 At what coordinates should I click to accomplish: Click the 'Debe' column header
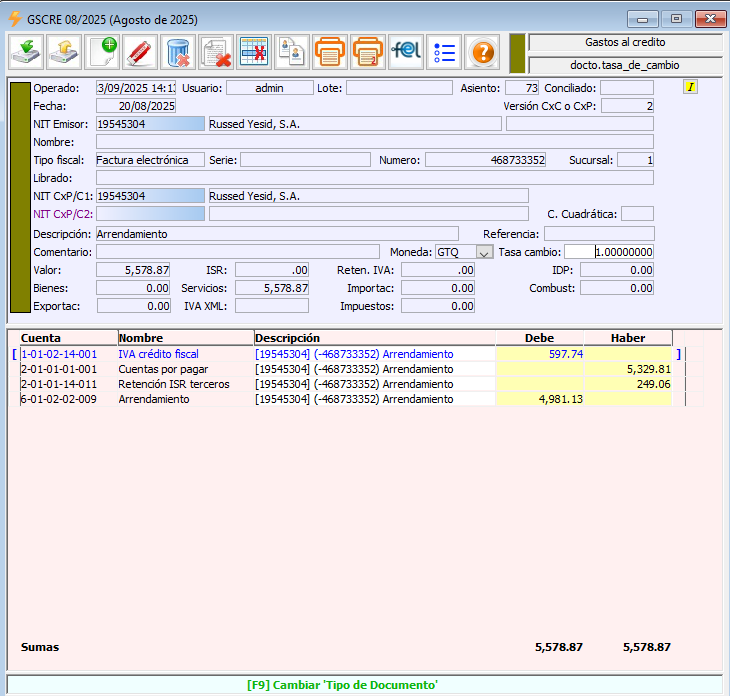(x=538, y=338)
